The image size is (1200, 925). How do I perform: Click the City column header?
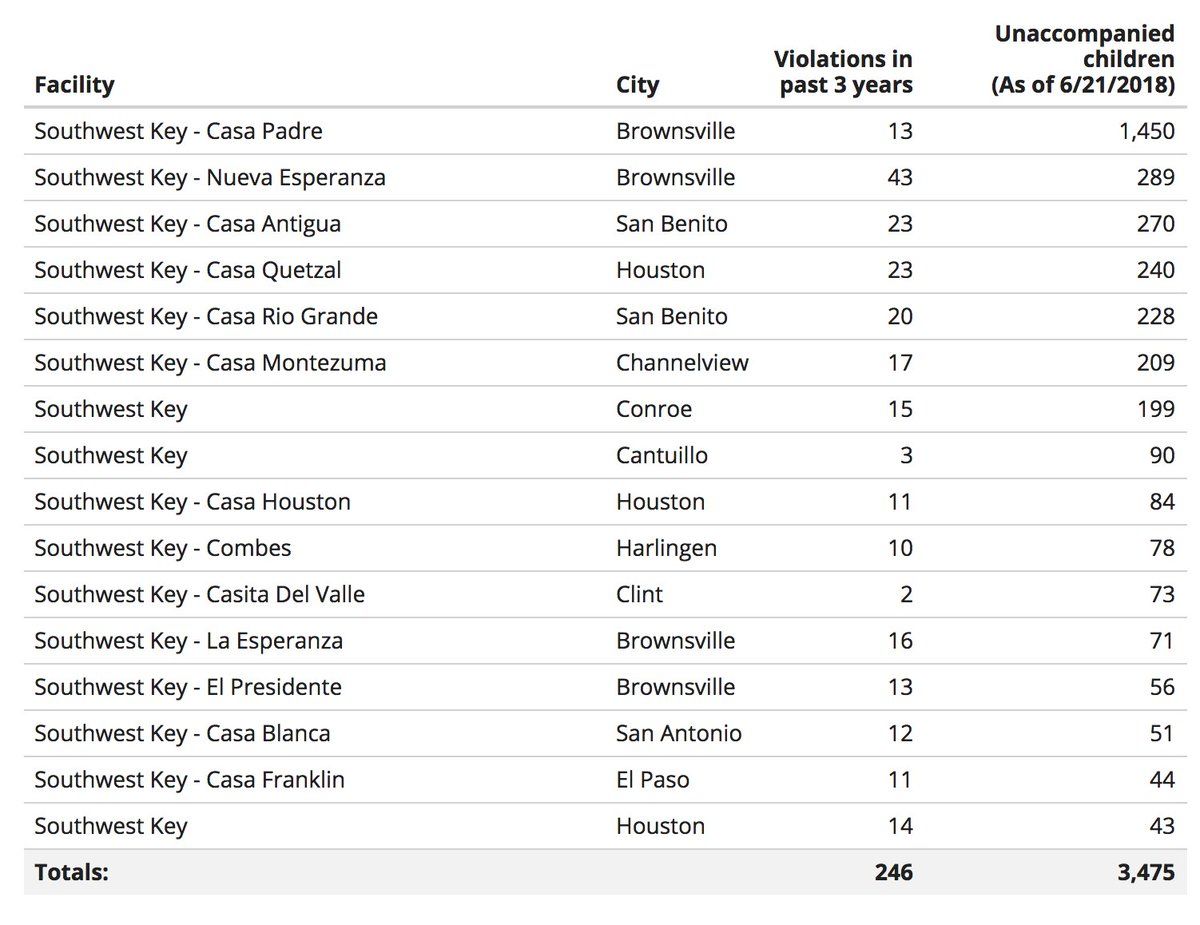[637, 85]
